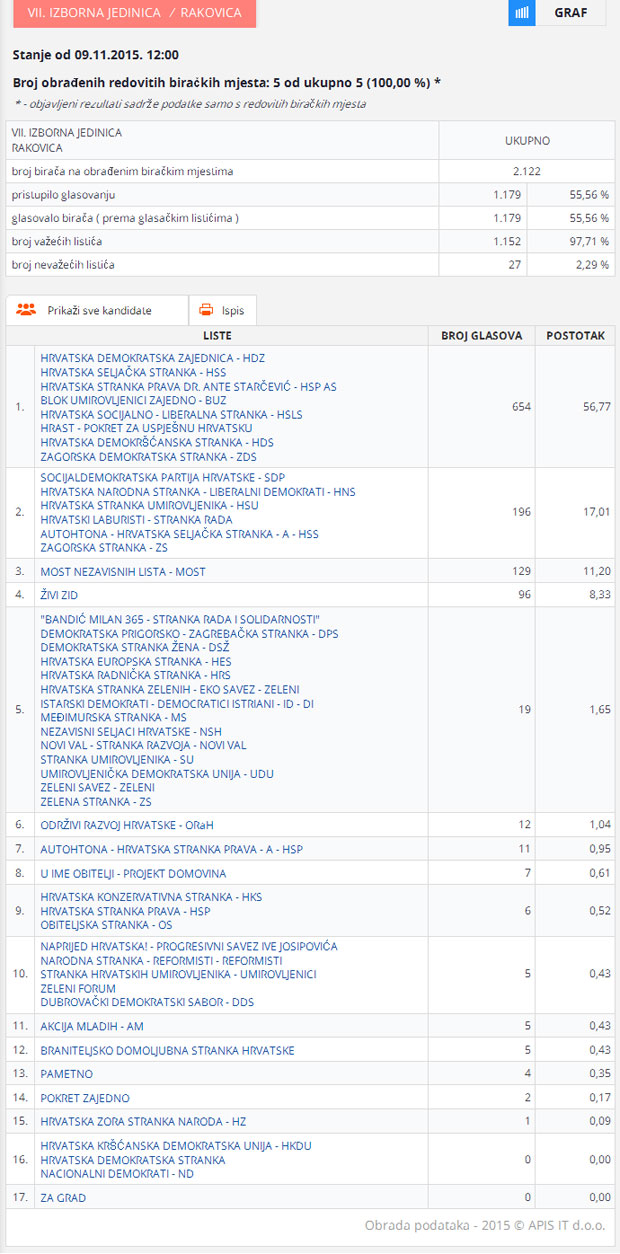Image resolution: width=620 pixels, height=1254 pixels.
Task: Select the Ispis print tab
Action: click(232, 310)
